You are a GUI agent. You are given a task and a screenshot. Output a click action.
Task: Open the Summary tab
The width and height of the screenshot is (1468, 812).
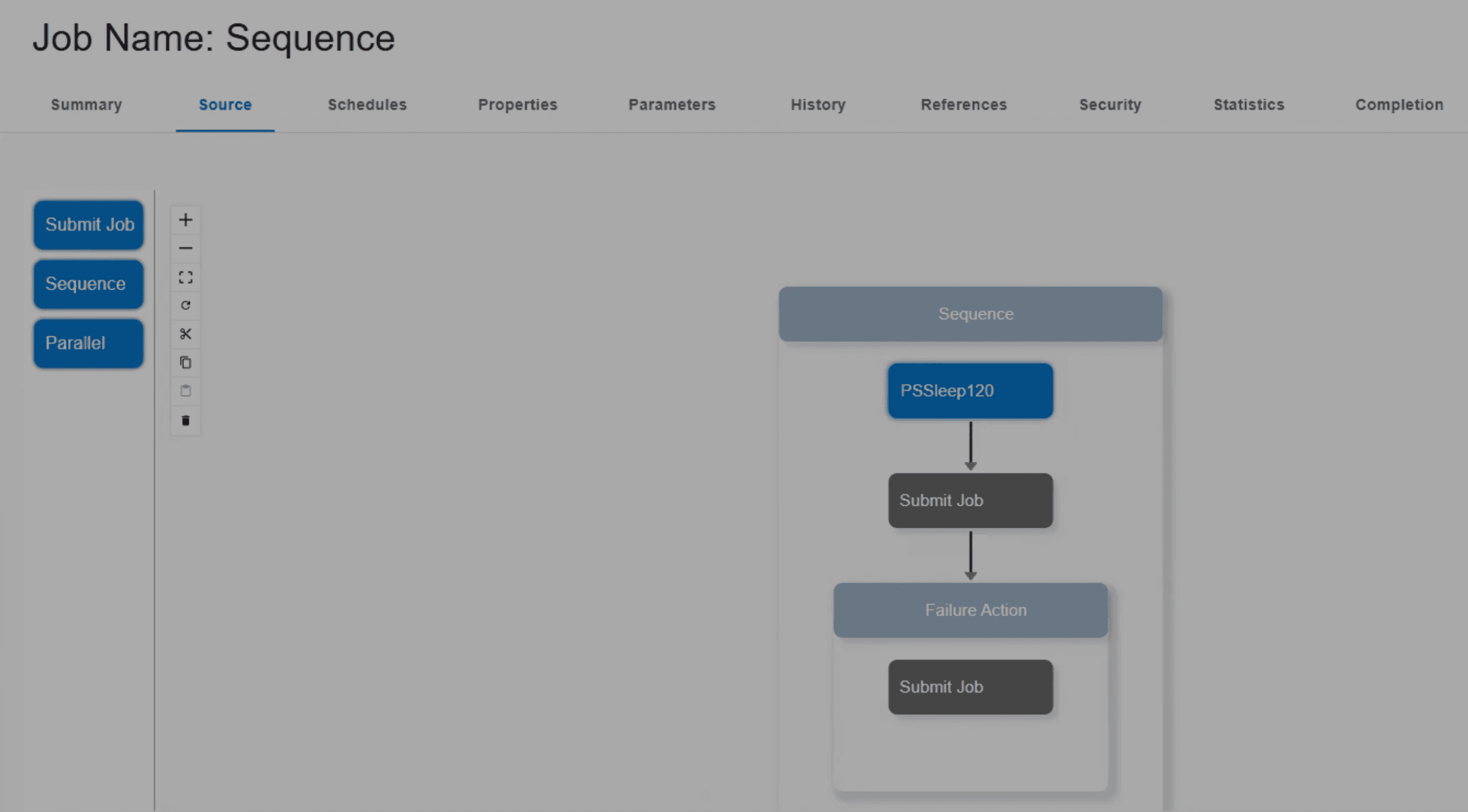coord(86,105)
